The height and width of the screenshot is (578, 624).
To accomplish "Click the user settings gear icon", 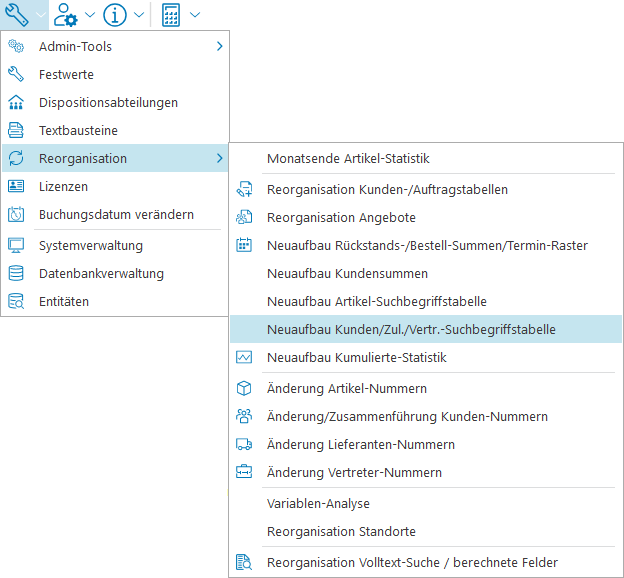I will click(66, 15).
